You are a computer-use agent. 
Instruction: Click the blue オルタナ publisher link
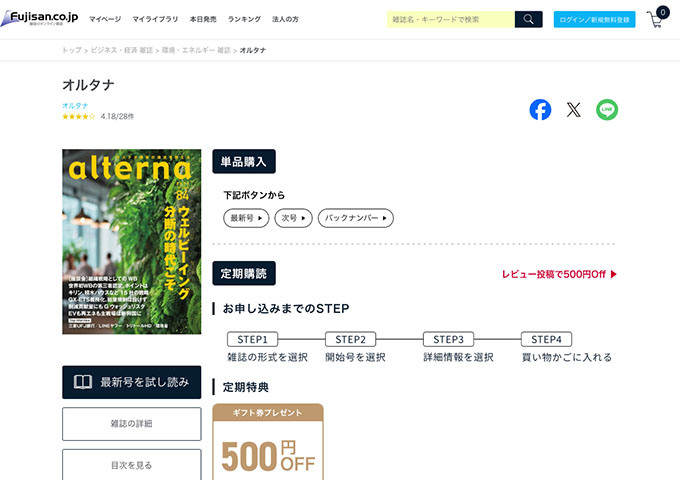75,105
